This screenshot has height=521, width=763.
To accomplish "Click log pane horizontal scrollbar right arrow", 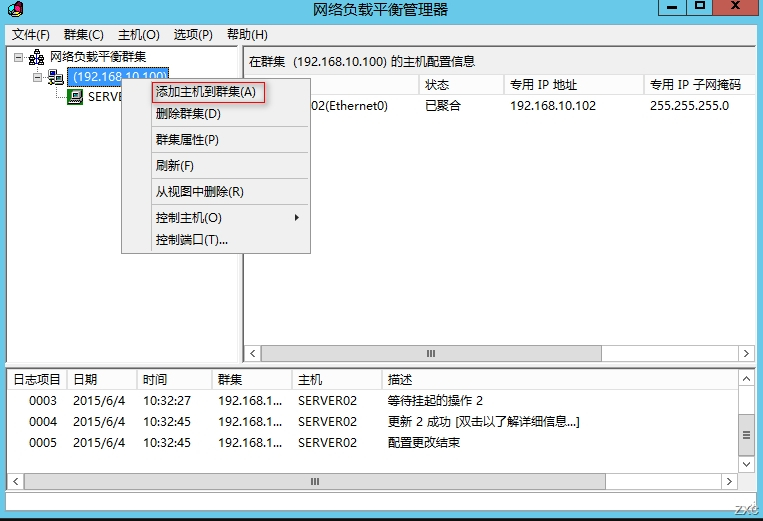I will pyautogui.click(x=729, y=482).
